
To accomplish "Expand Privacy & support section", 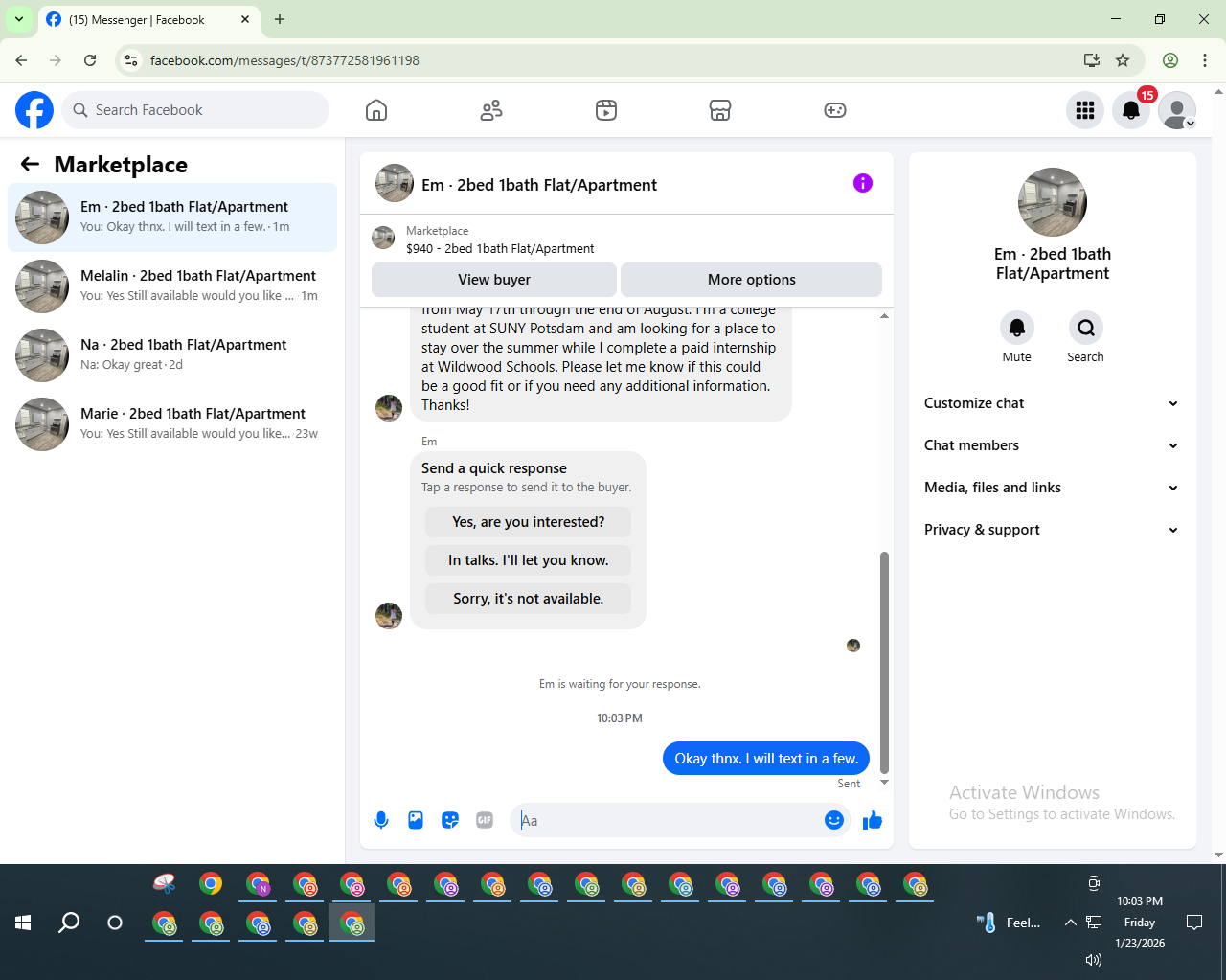I will pyautogui.click(x=1052, y=530).
